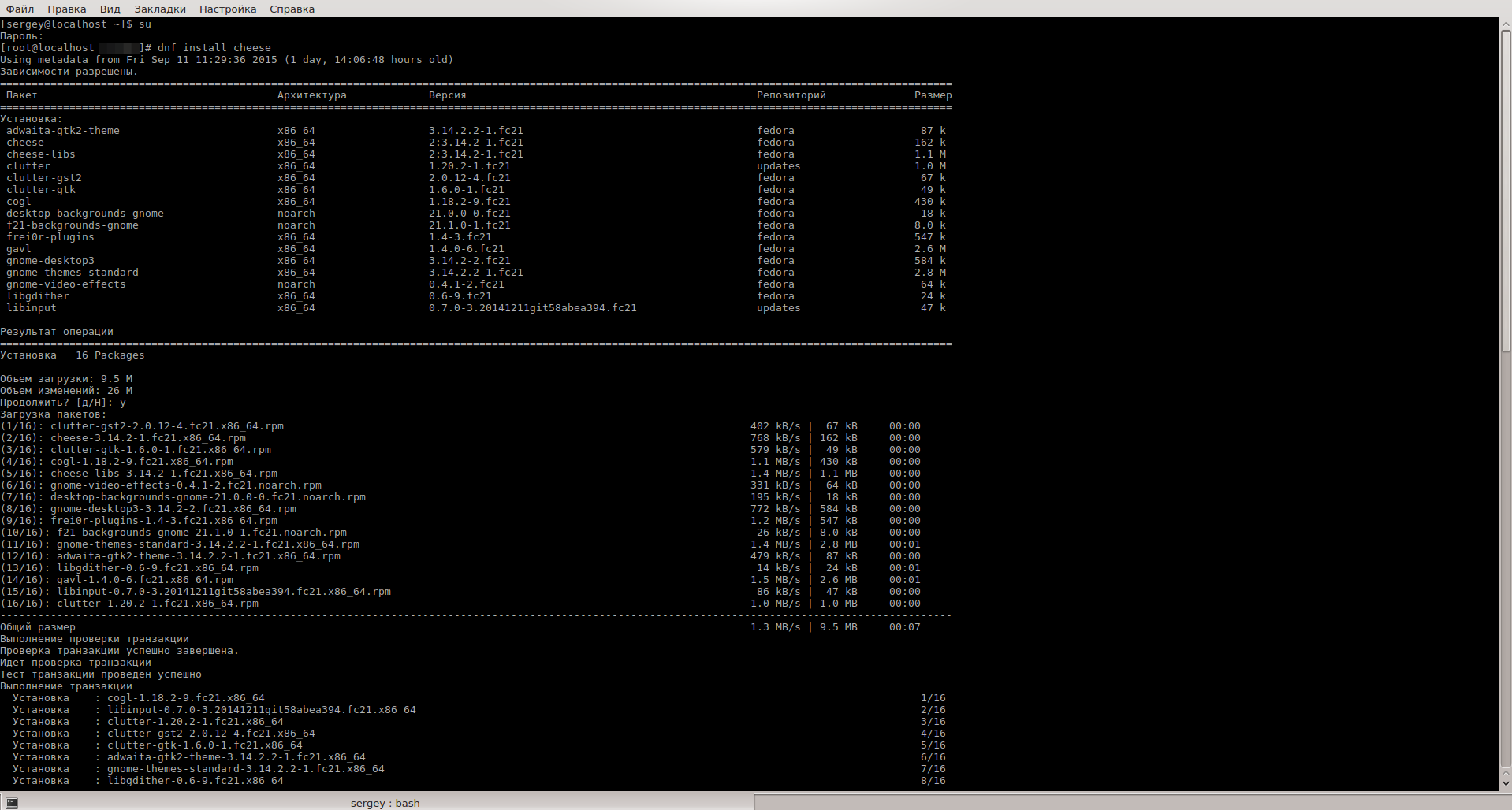Click the 'dnf install cheese' command text
The width and height of the screenshot is (1512, 810).
pyautogui.click(x=214, y=48)
